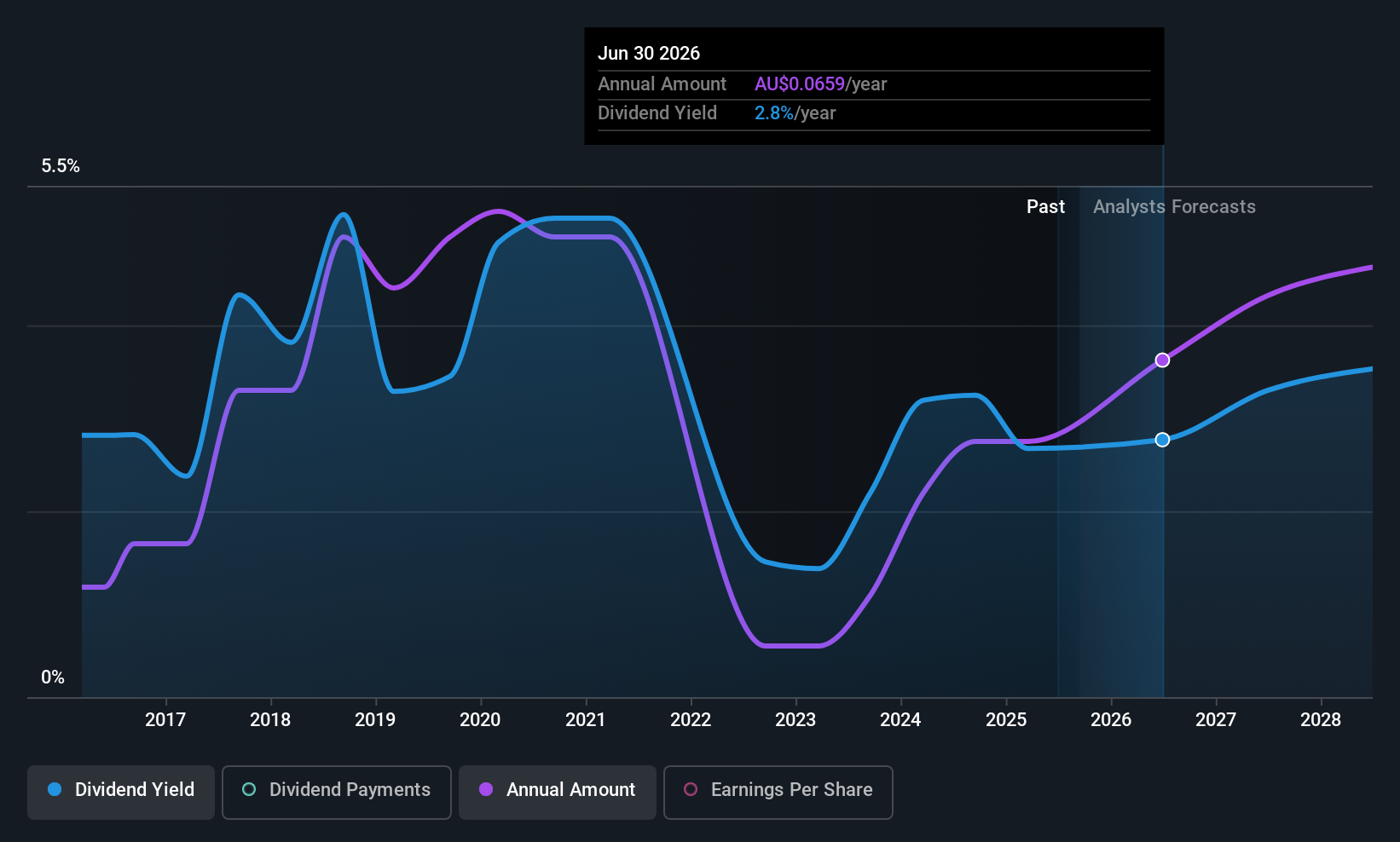The width and height of the screenshot is (1400, 842).
Task: Click the 2026 x-axis label
Action: point(1111,720)
